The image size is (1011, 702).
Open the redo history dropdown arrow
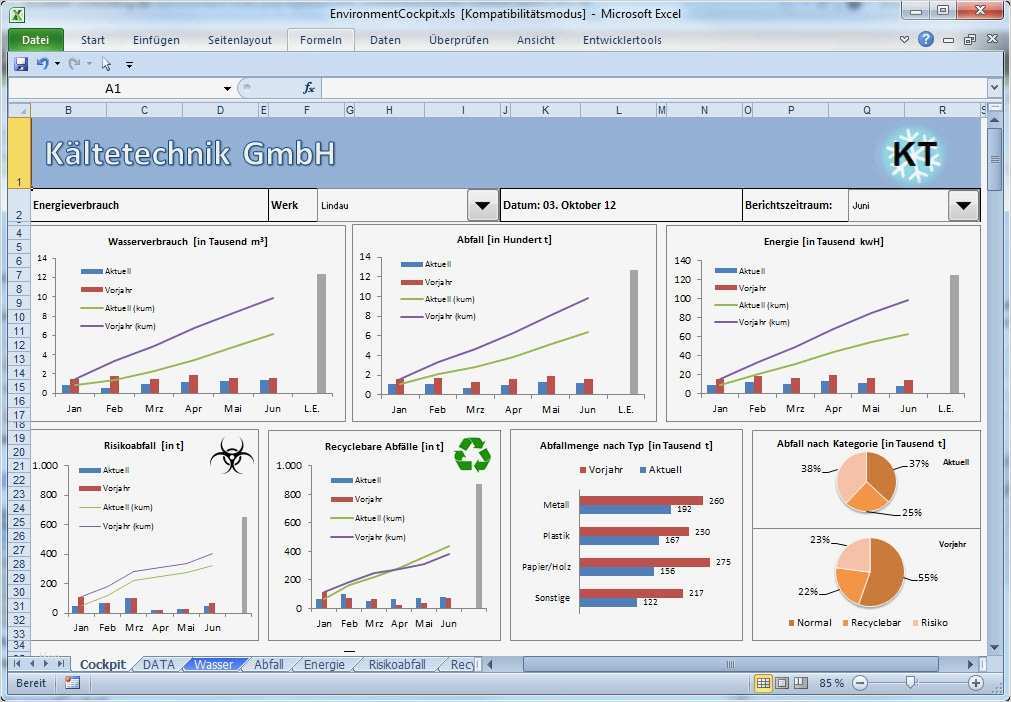click(89, 64)
